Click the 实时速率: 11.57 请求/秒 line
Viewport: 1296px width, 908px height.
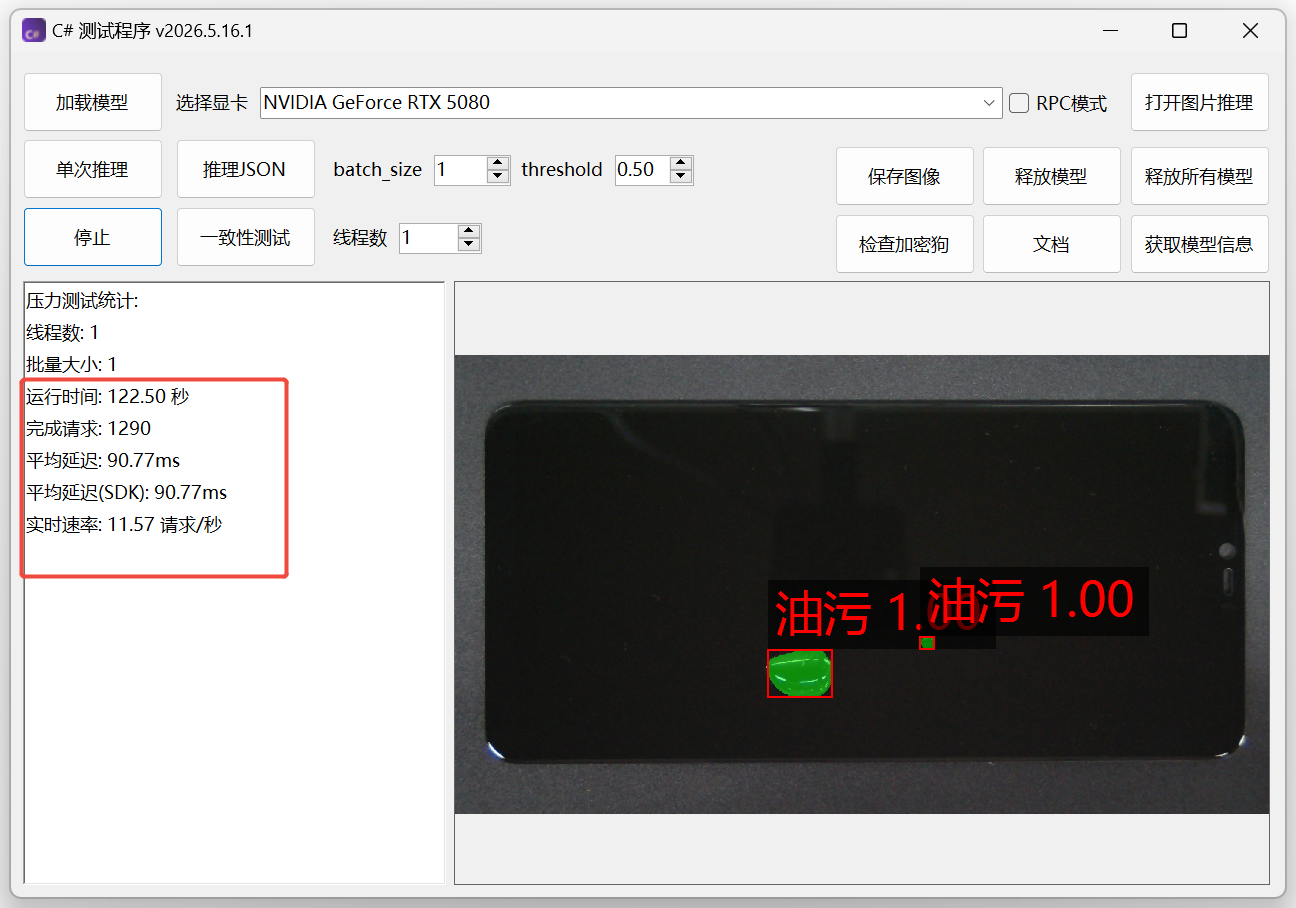point(124,524)
